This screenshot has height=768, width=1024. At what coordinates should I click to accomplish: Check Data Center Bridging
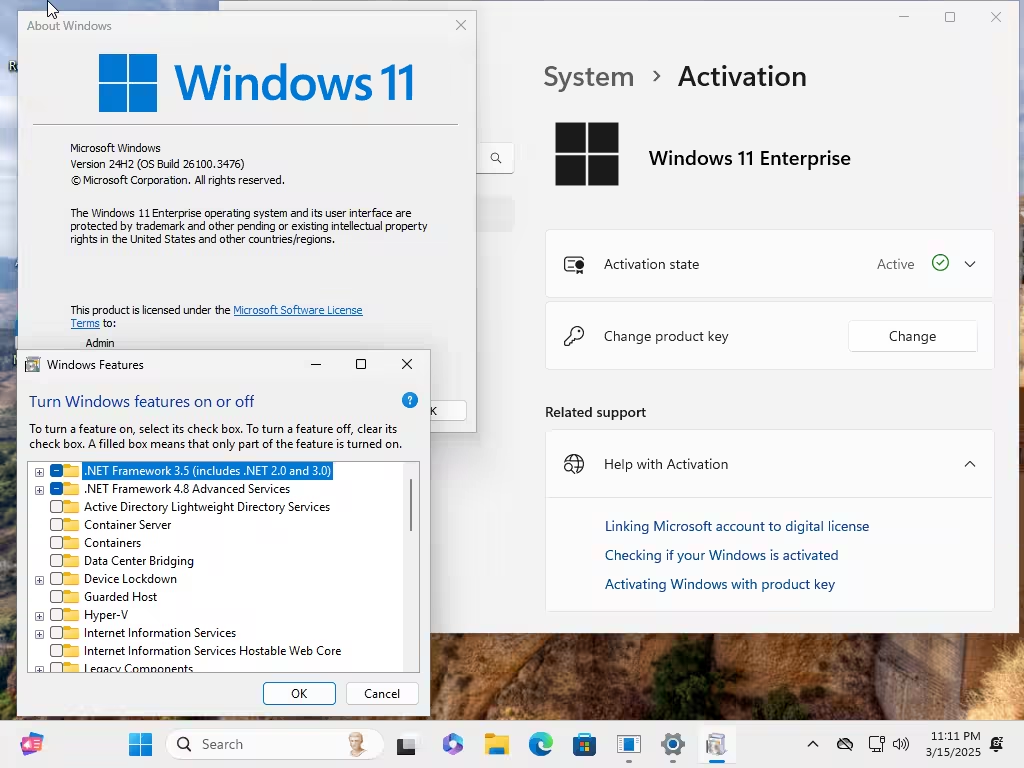(56, 560)
